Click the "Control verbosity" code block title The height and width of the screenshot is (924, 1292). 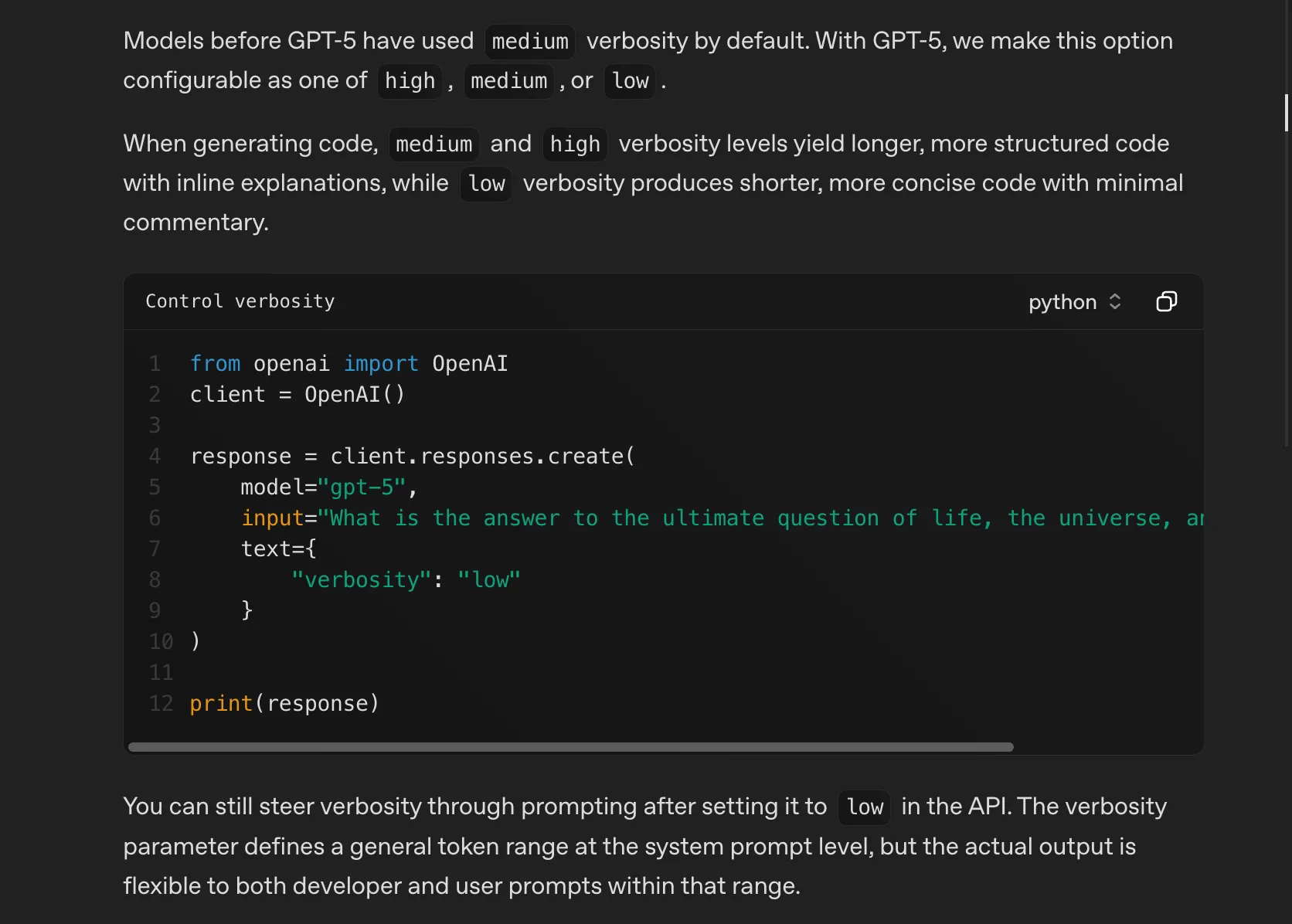point(240,301)
